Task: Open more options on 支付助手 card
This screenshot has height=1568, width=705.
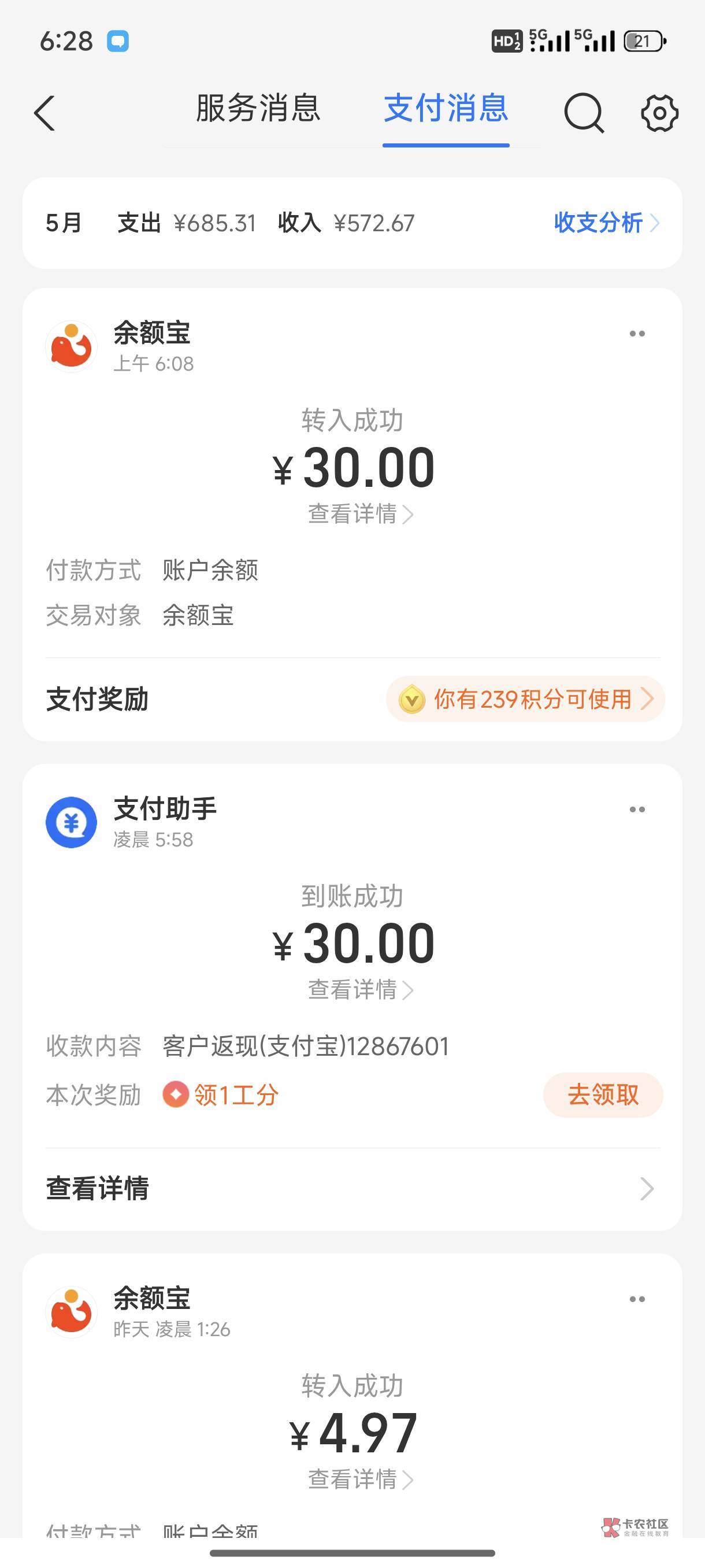Action: click(637, 809)
